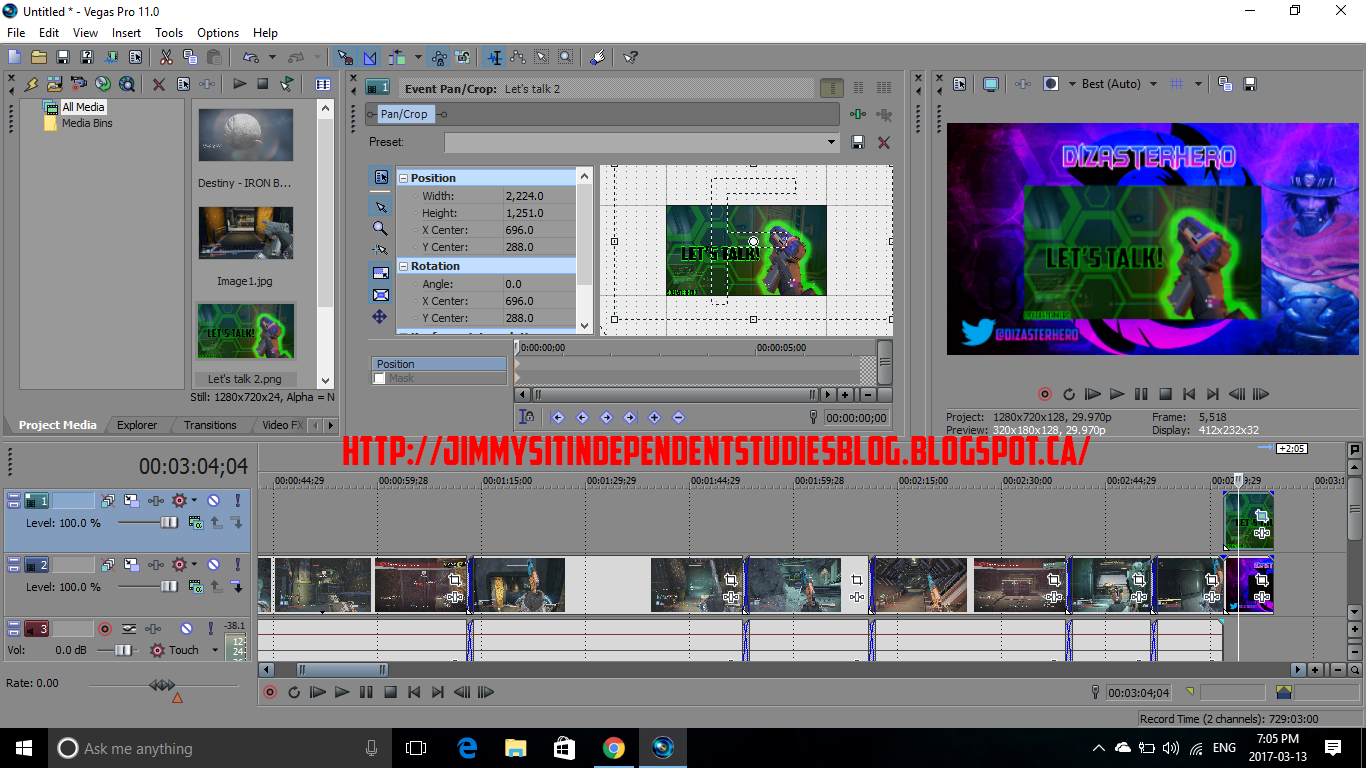Create a new project with New icon

pyautogui.click(x=14, y=57)
